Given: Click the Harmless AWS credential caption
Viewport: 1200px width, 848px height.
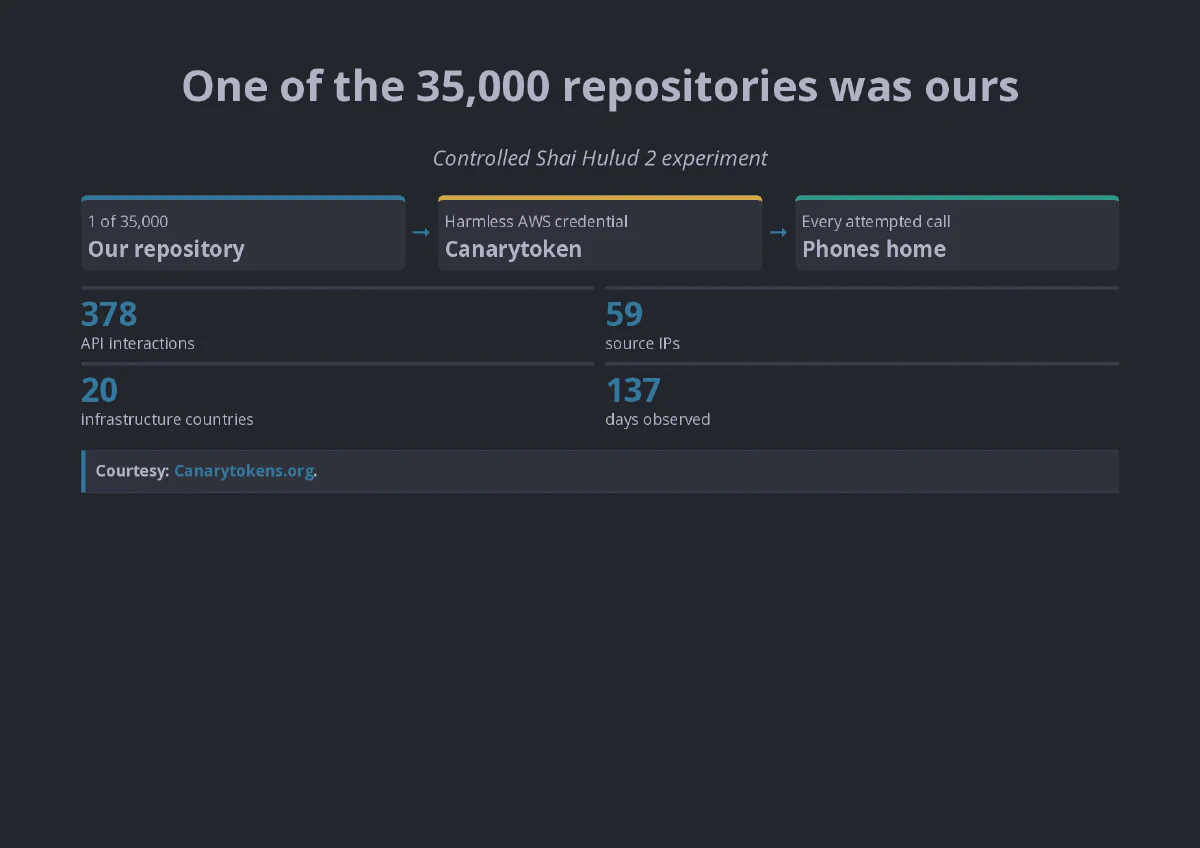Looking at the screenshot, I should coord(536,221).
